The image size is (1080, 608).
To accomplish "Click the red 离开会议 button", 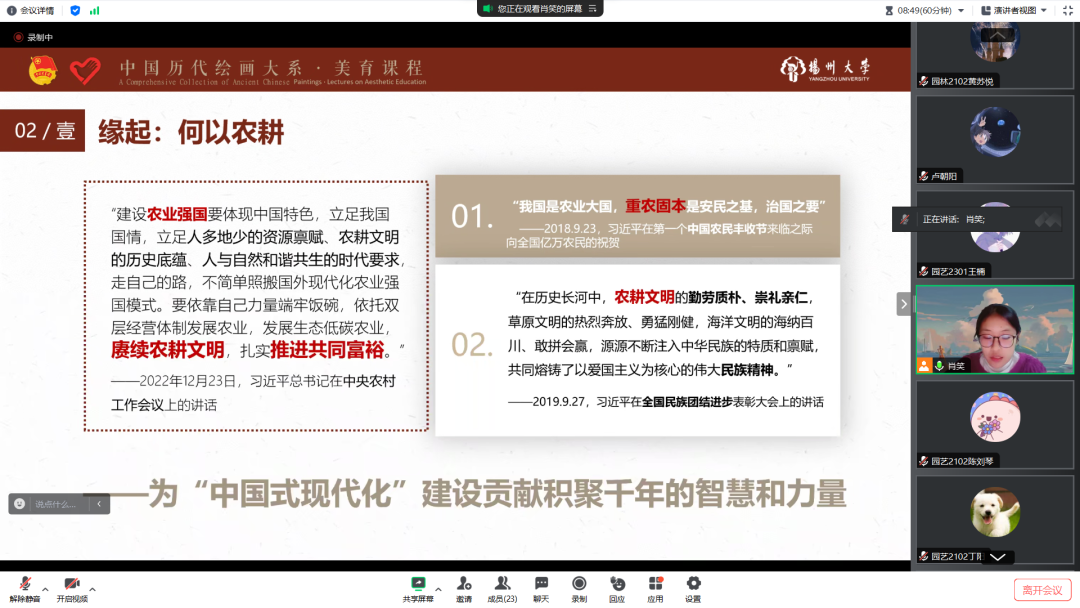I will tap(1042, 590).
